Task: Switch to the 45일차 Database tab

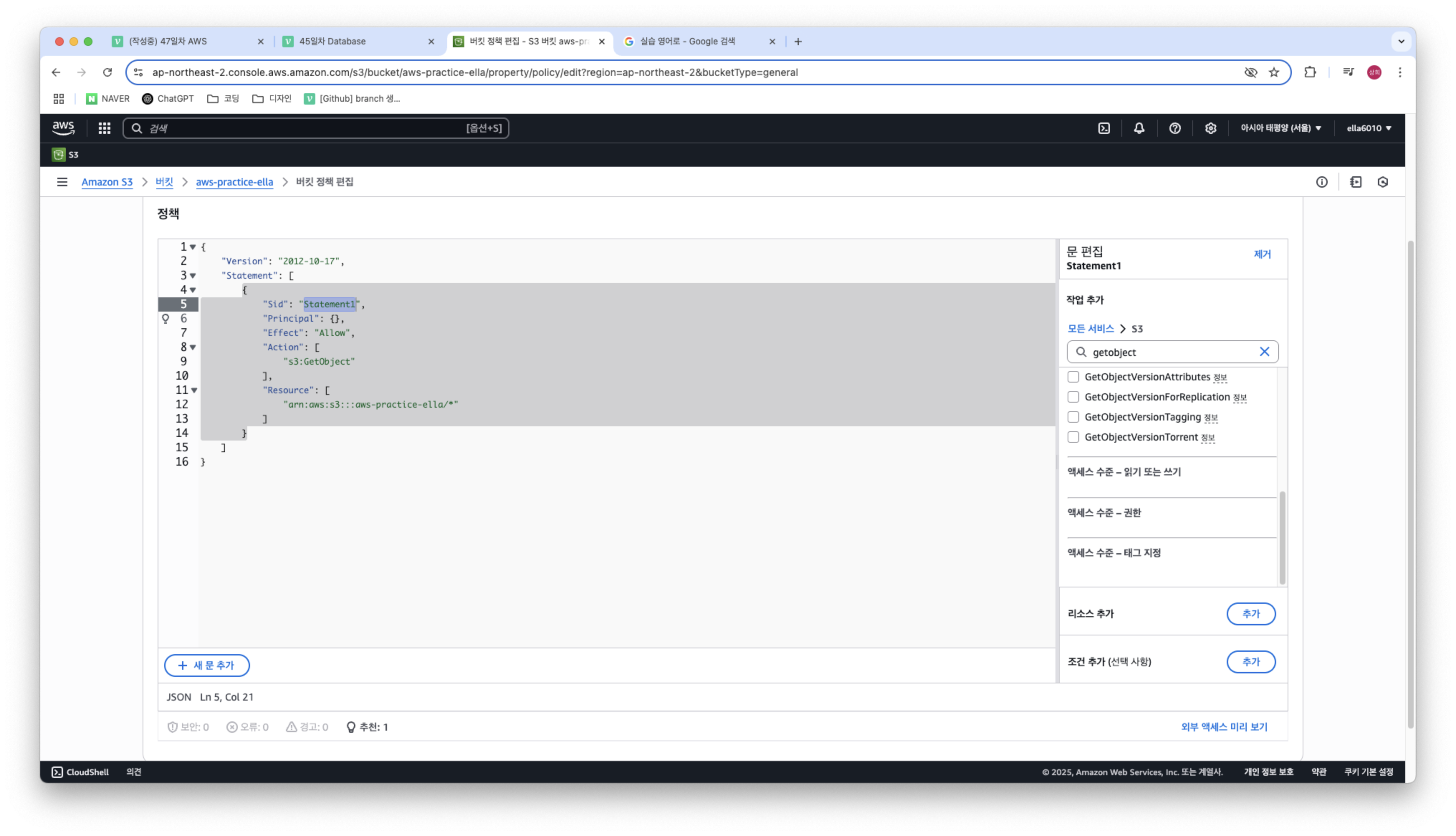Action: 359,41
